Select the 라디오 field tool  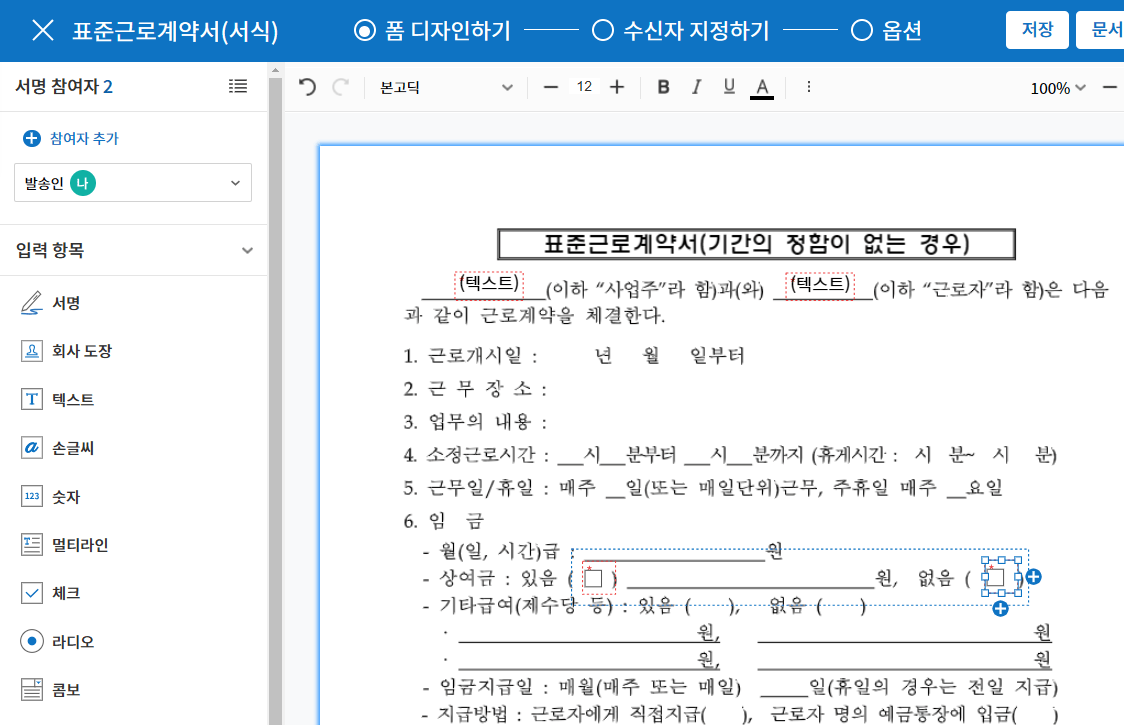[x=57, y=642]
